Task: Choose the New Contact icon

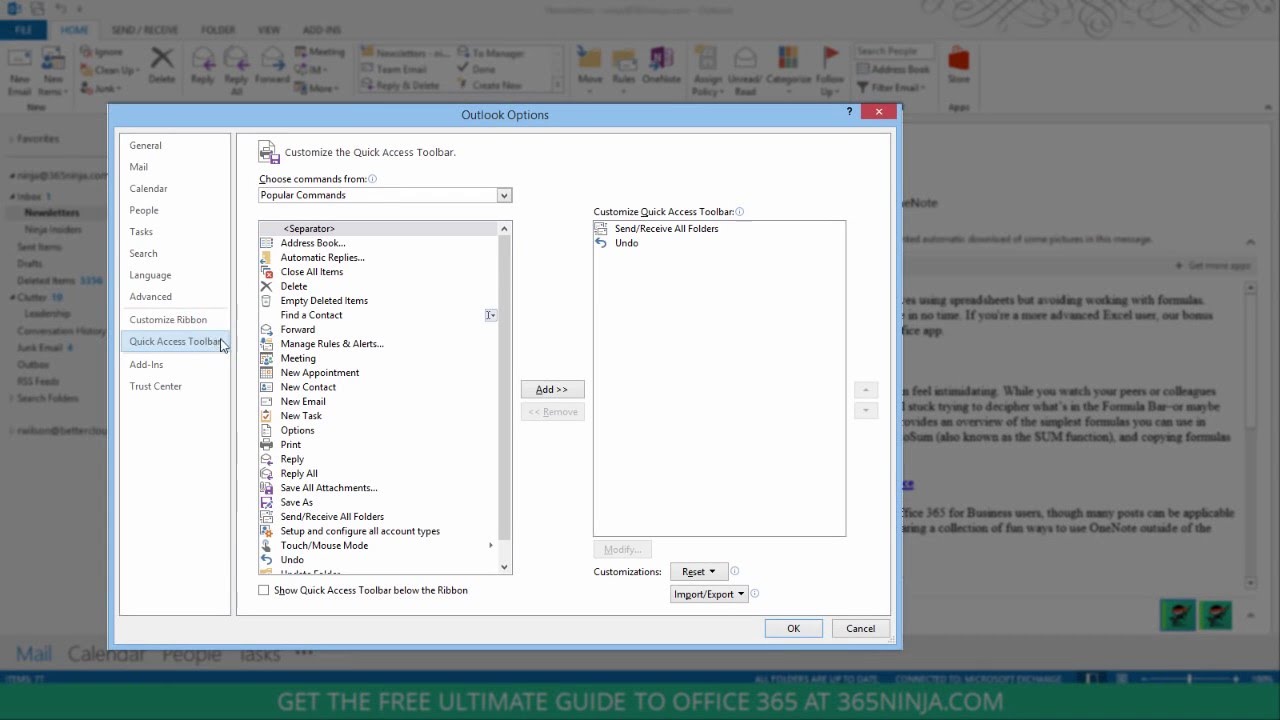Action: click(266, 387)
